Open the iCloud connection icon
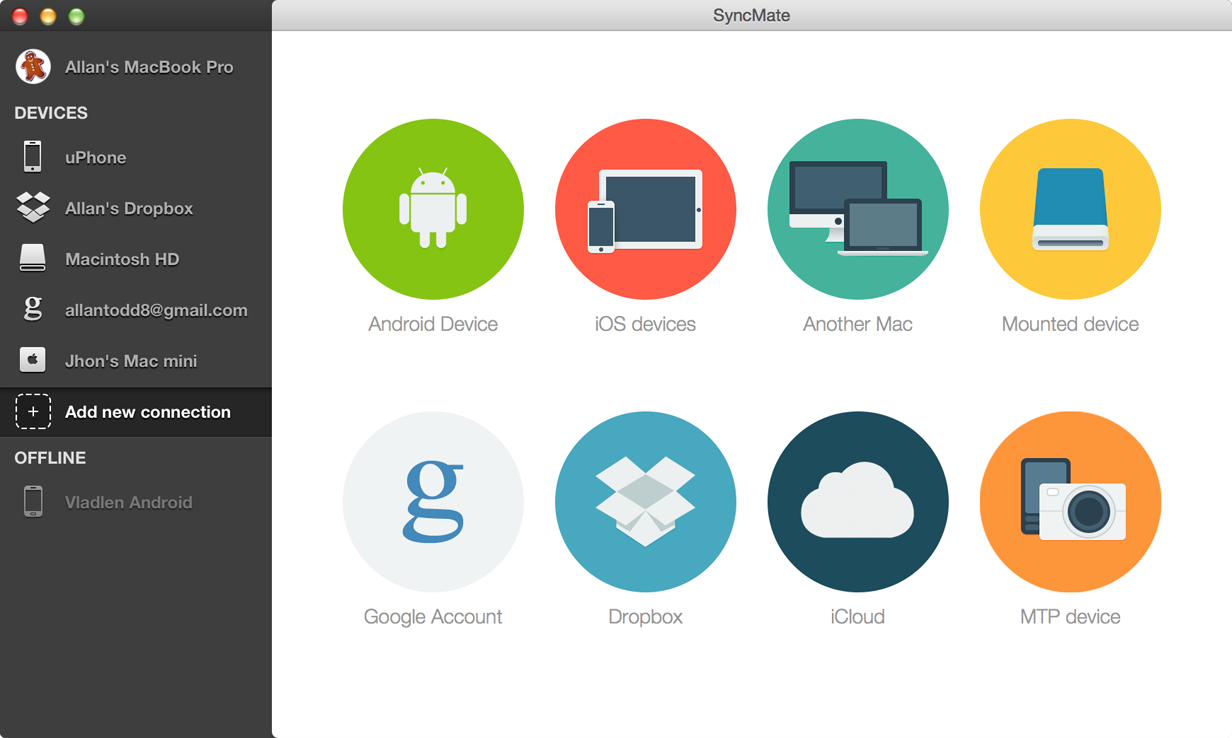1232x738 pixels. (857, 502)
